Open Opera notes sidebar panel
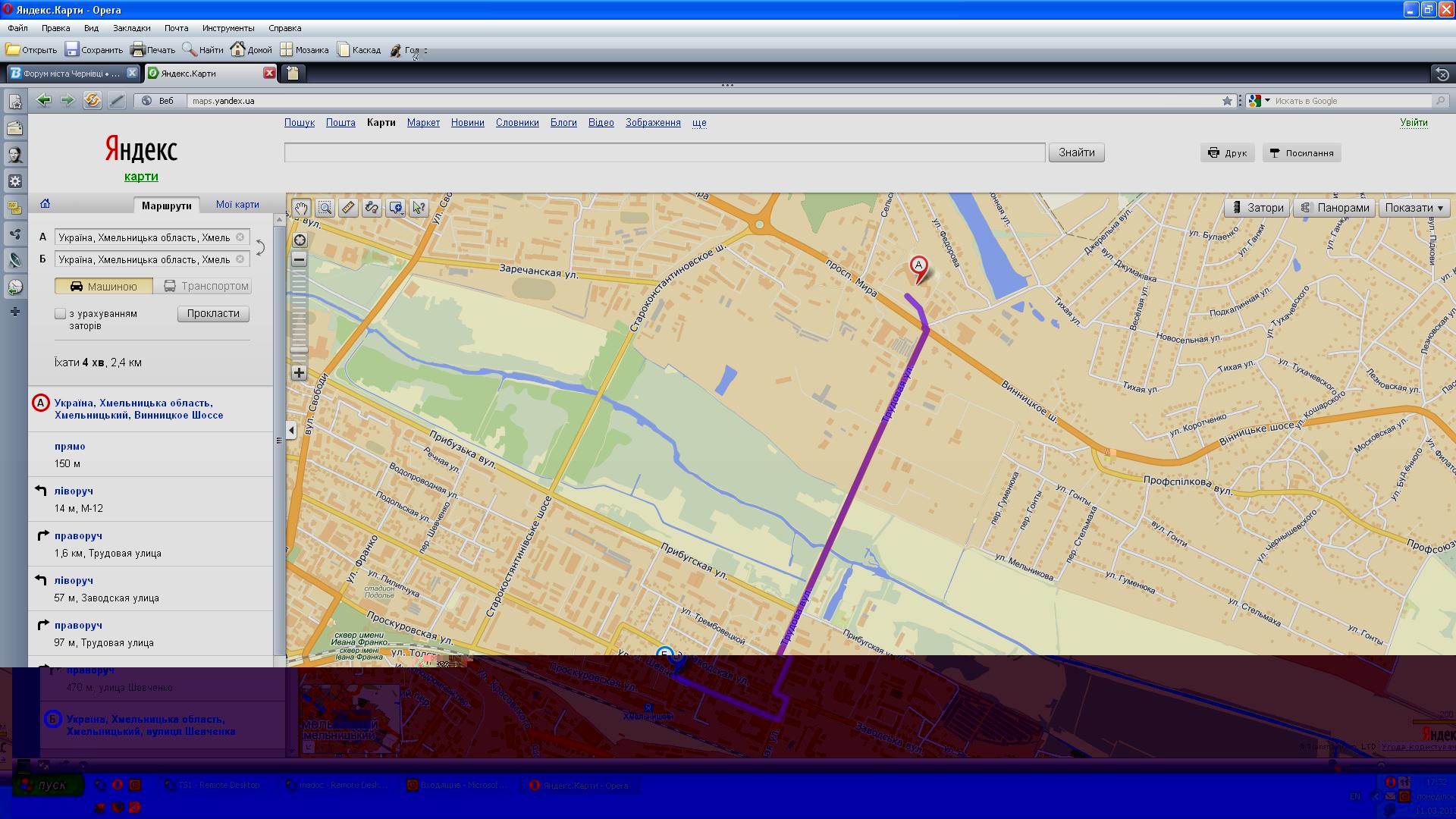 pyautogui.click(x=14, y=208)
